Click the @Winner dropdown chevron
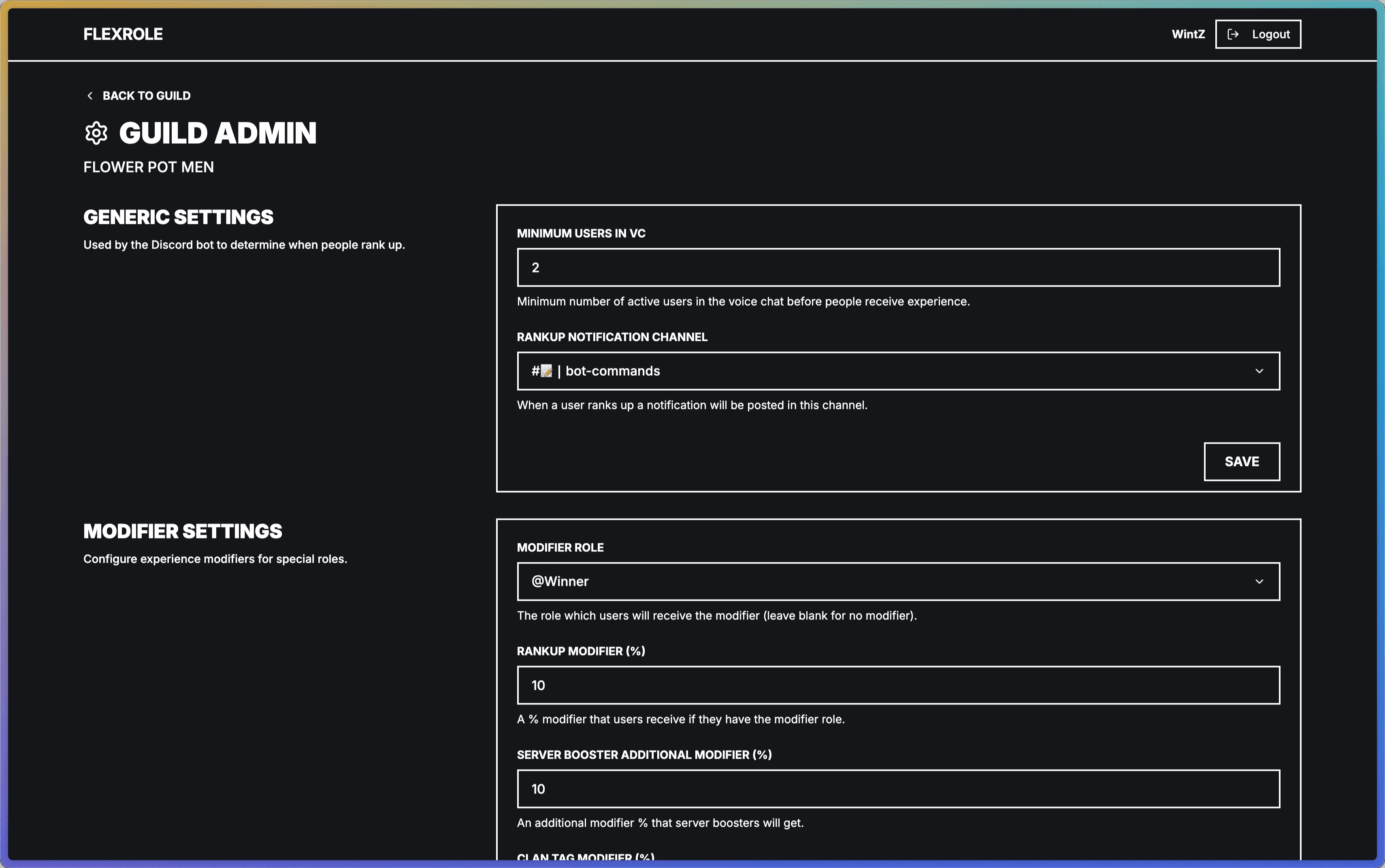The width and height of the screenshot is (1385, 868). tap(1260, 581)
